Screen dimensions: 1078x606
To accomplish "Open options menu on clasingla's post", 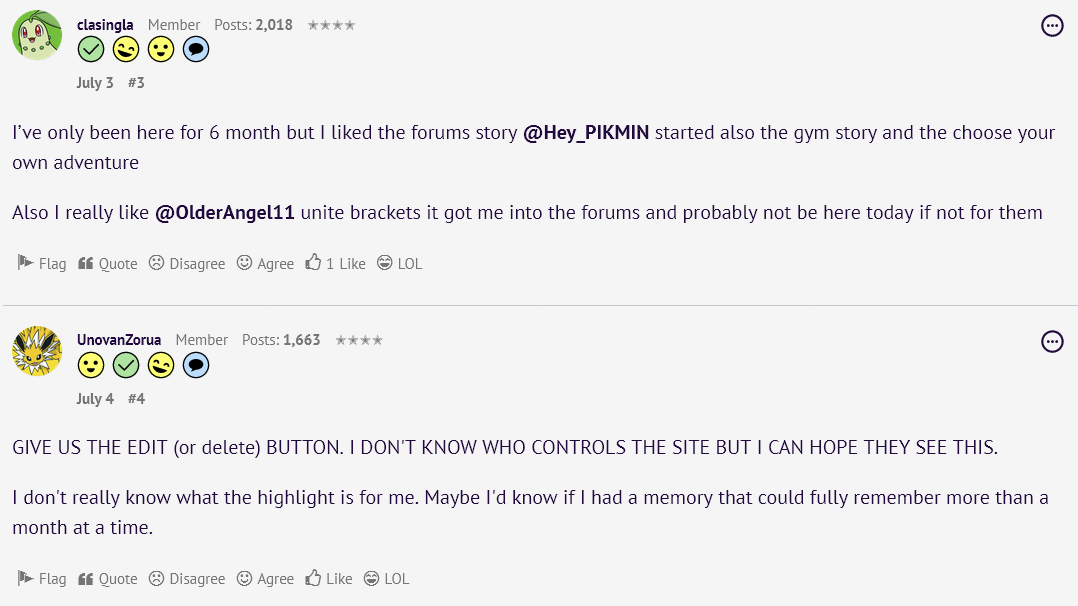I will tap(1052, 26).
